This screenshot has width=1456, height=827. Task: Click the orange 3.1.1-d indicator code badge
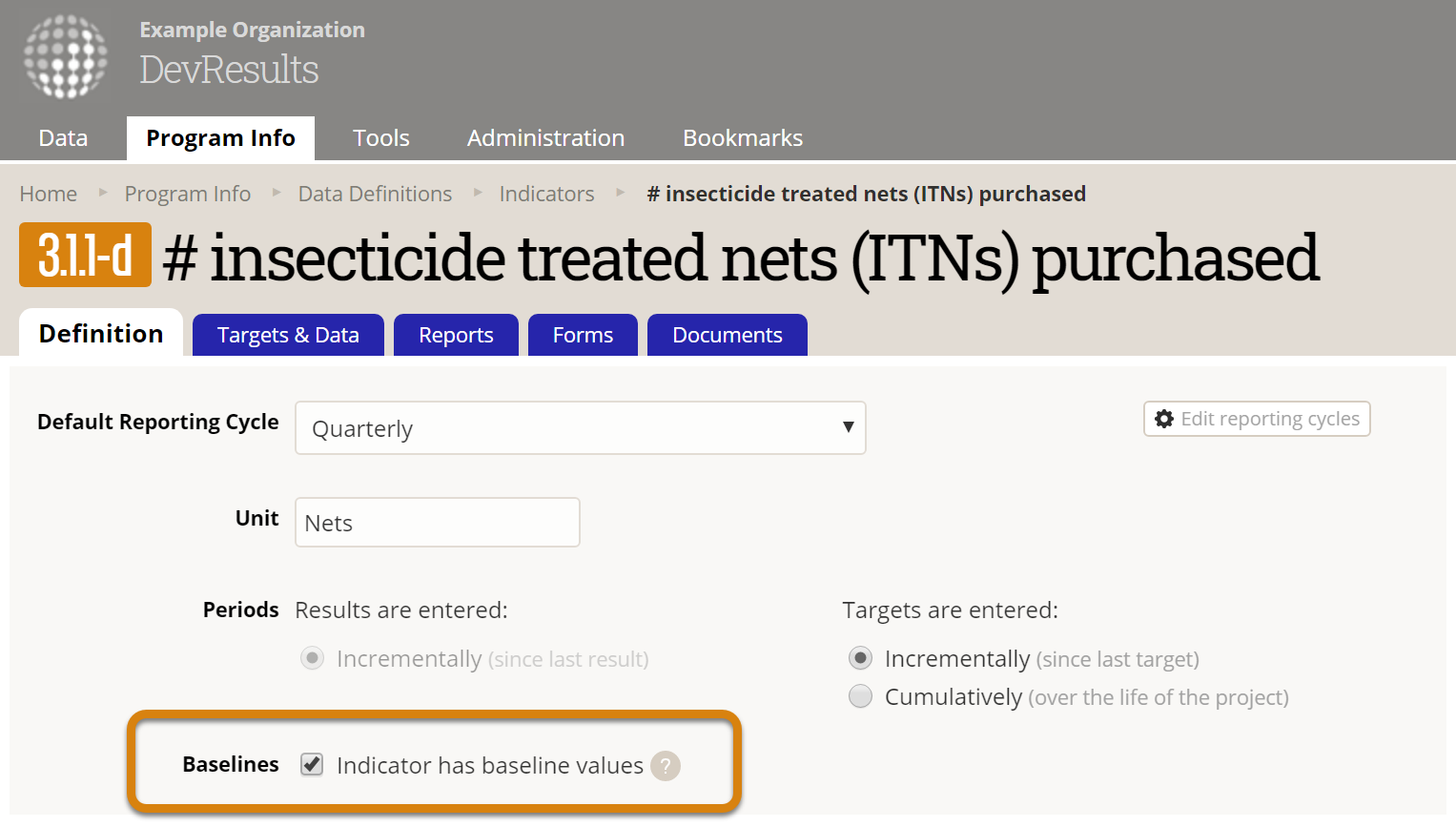tap(85, 256)
